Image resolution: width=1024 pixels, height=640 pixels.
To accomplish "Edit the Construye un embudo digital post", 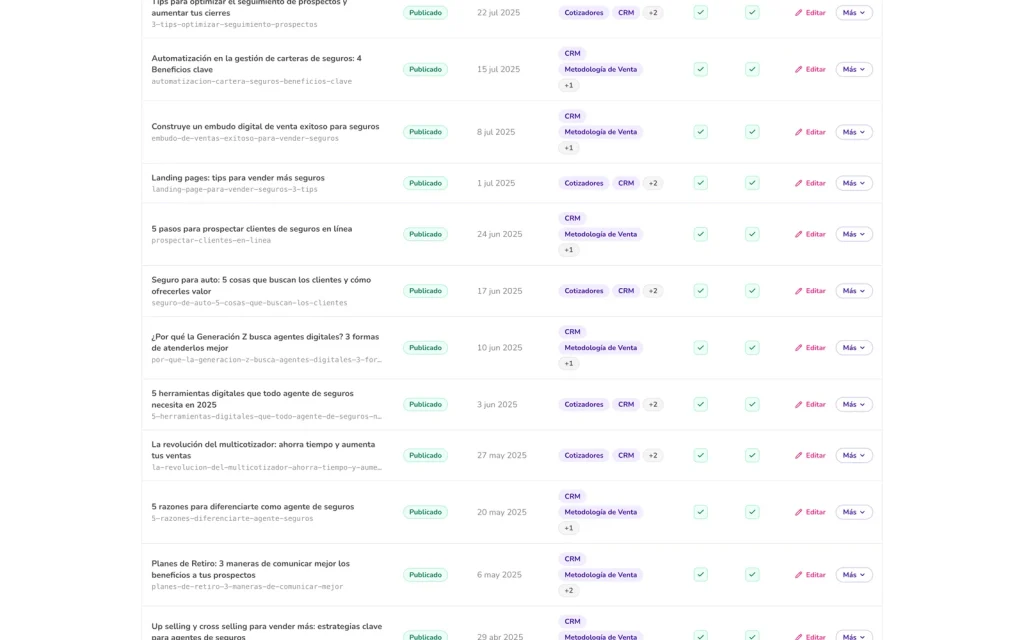I will (810, 132).
